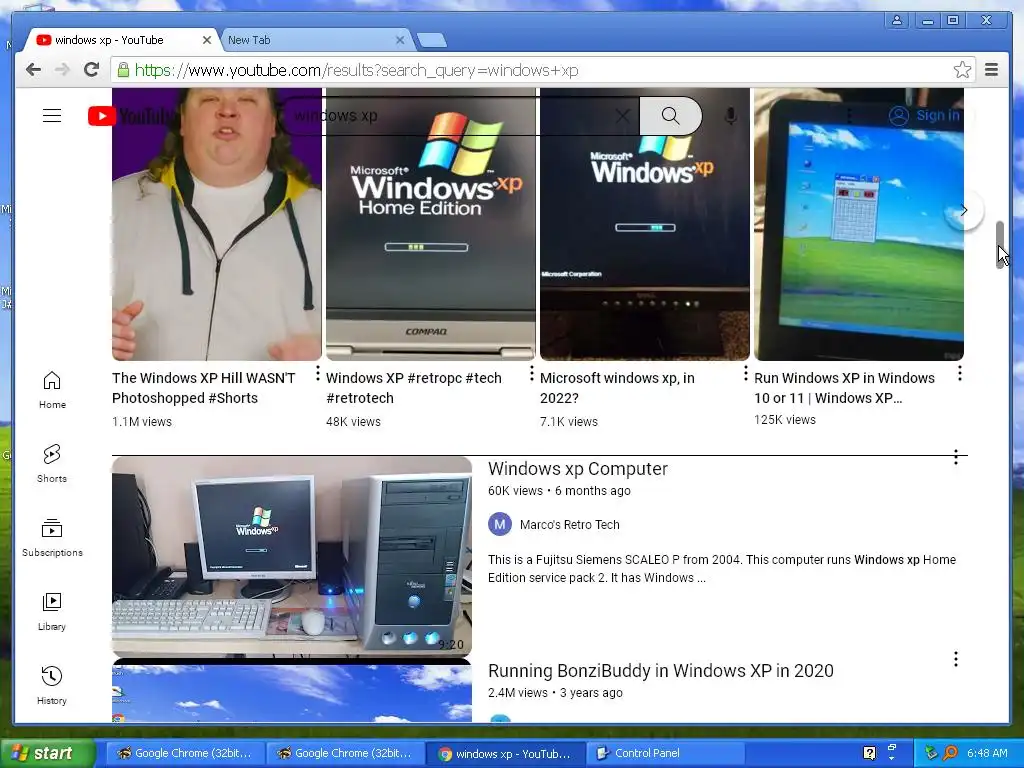
Task: Open options for 'Microsoft windows xp, in 2022?' short
Action: tap(746, 374)
